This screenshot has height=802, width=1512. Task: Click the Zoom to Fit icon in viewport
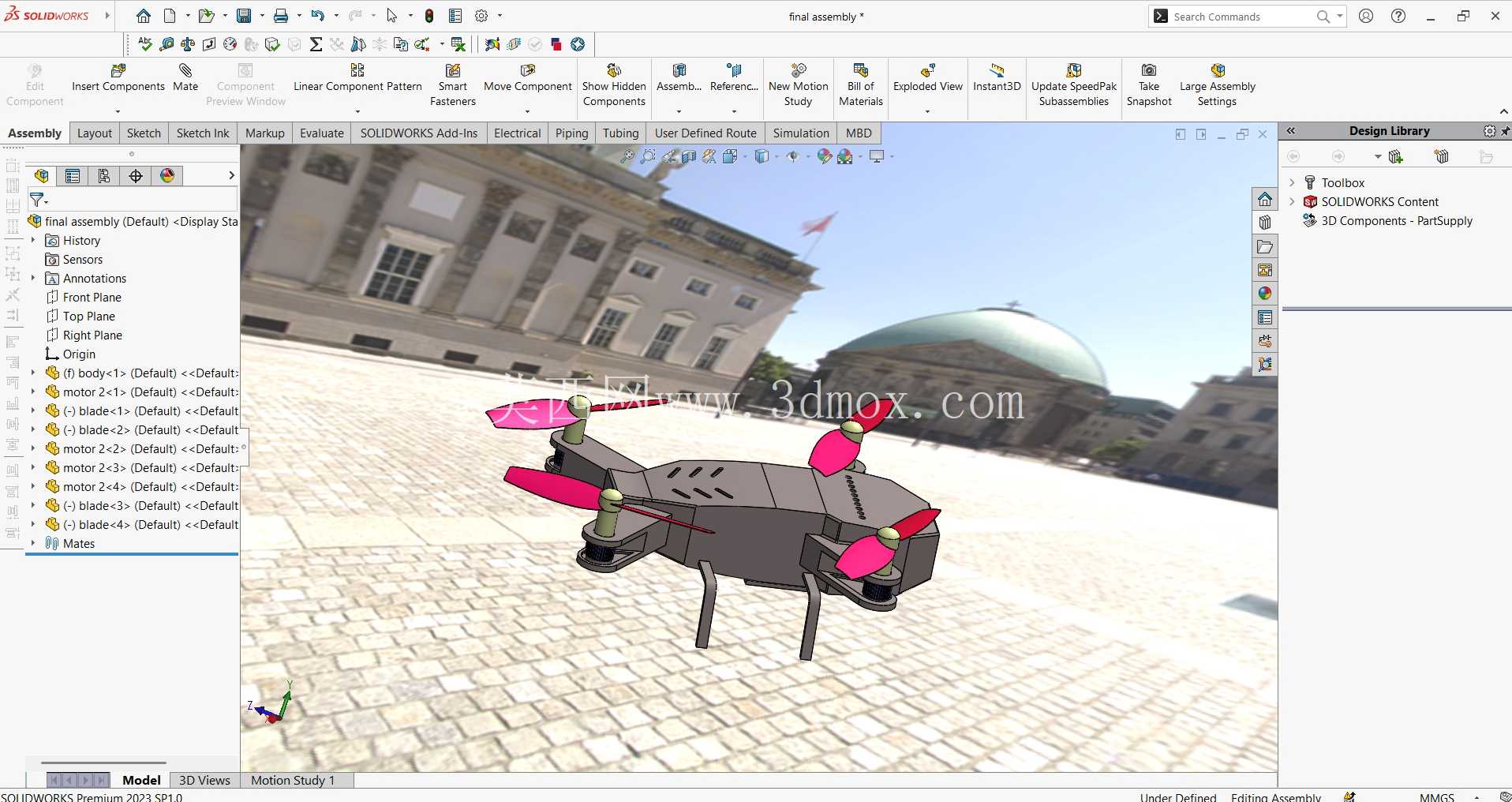[627, 156]
